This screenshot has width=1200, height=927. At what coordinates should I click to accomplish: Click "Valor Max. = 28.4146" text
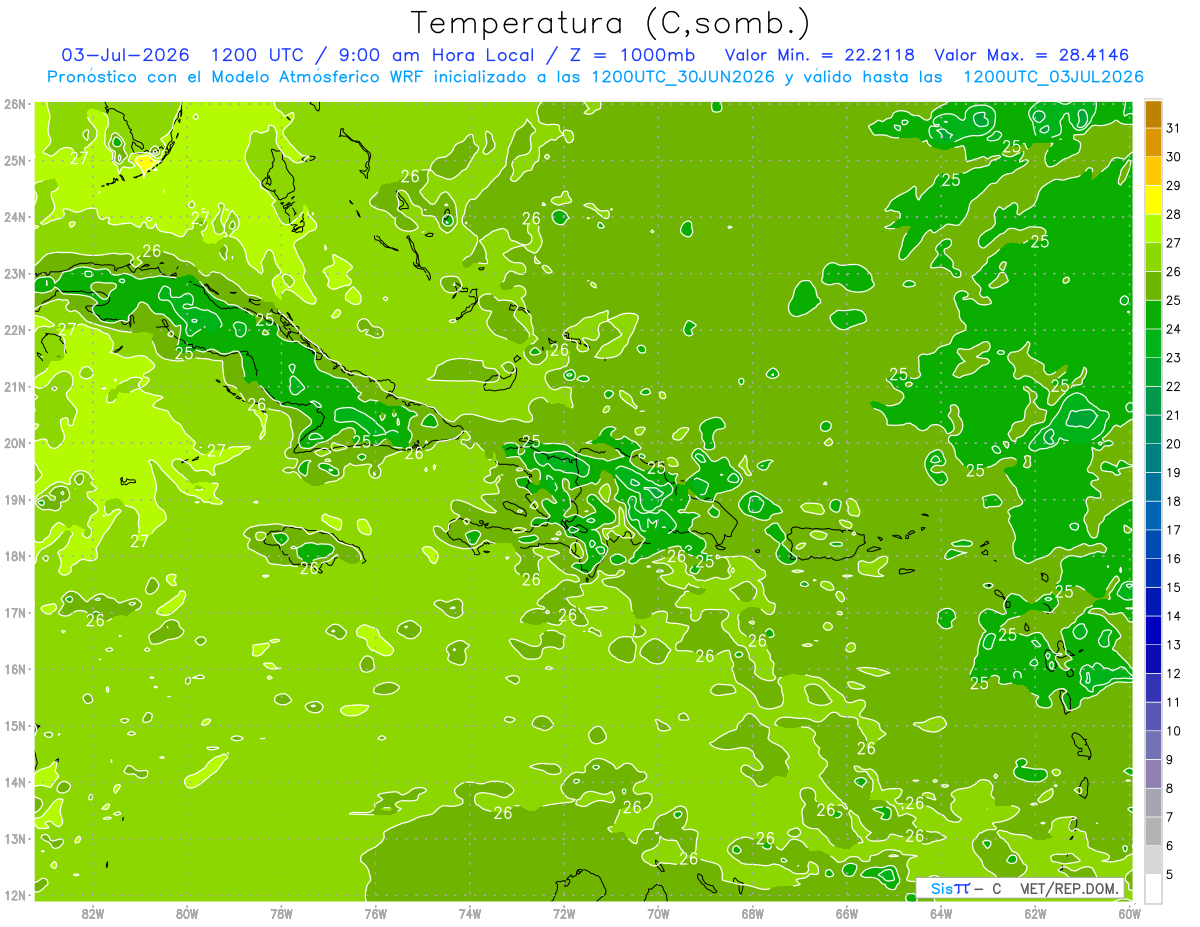click(1031, 55)
